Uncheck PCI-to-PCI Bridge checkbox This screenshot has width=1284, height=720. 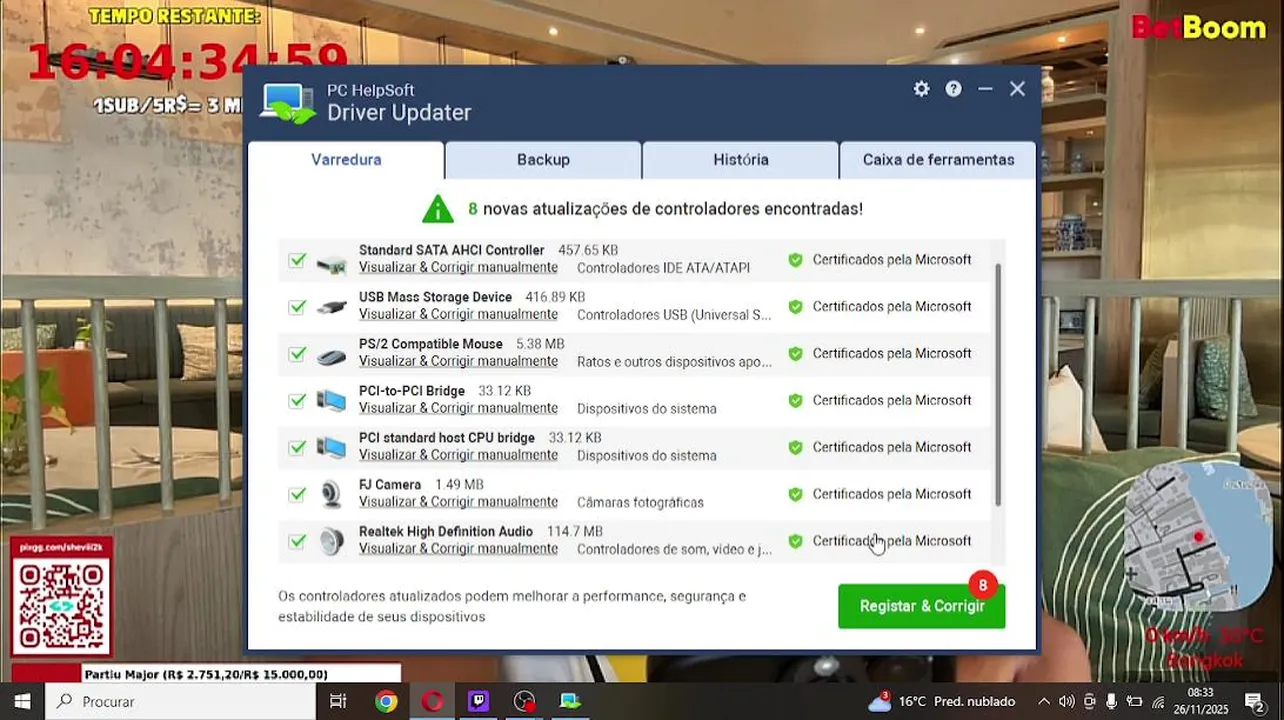297,401
